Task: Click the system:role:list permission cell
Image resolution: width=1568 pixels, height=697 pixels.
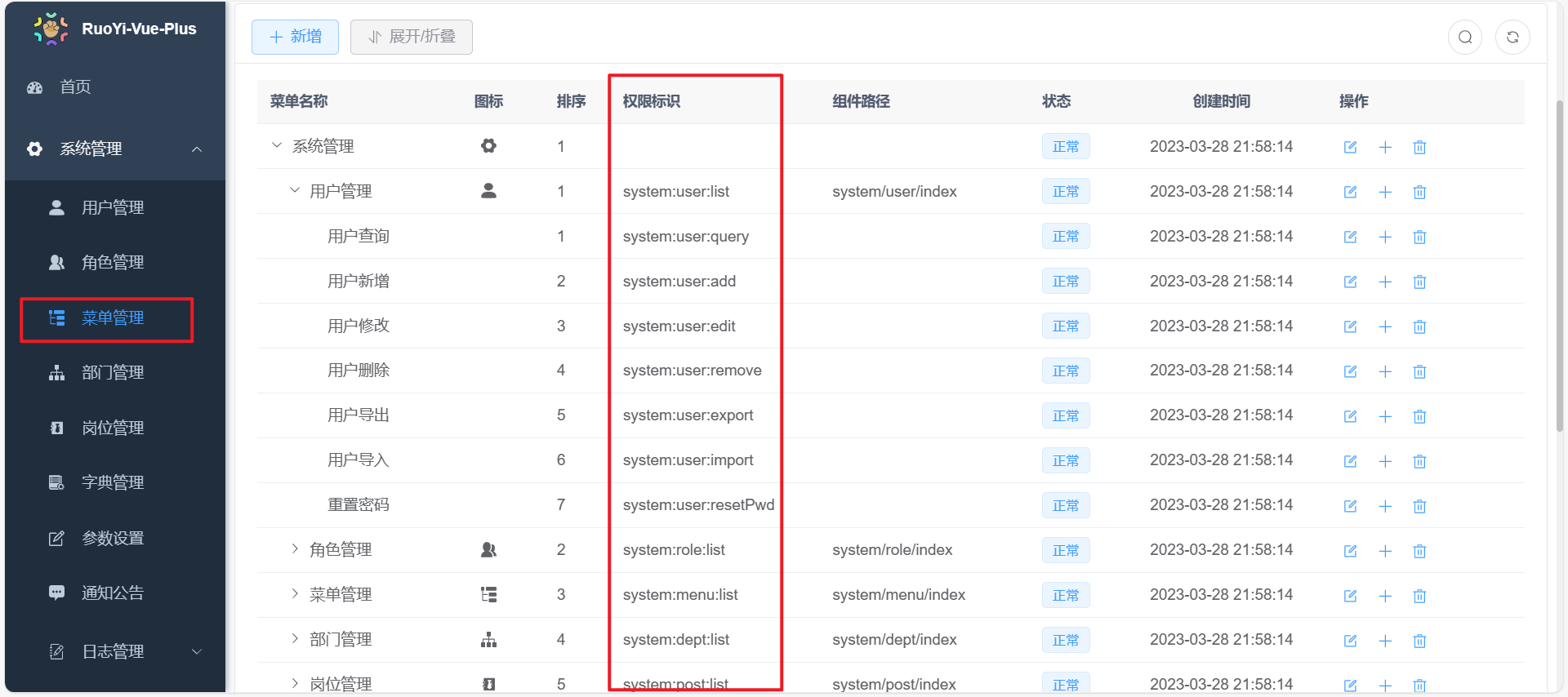Action: point(674,550)
